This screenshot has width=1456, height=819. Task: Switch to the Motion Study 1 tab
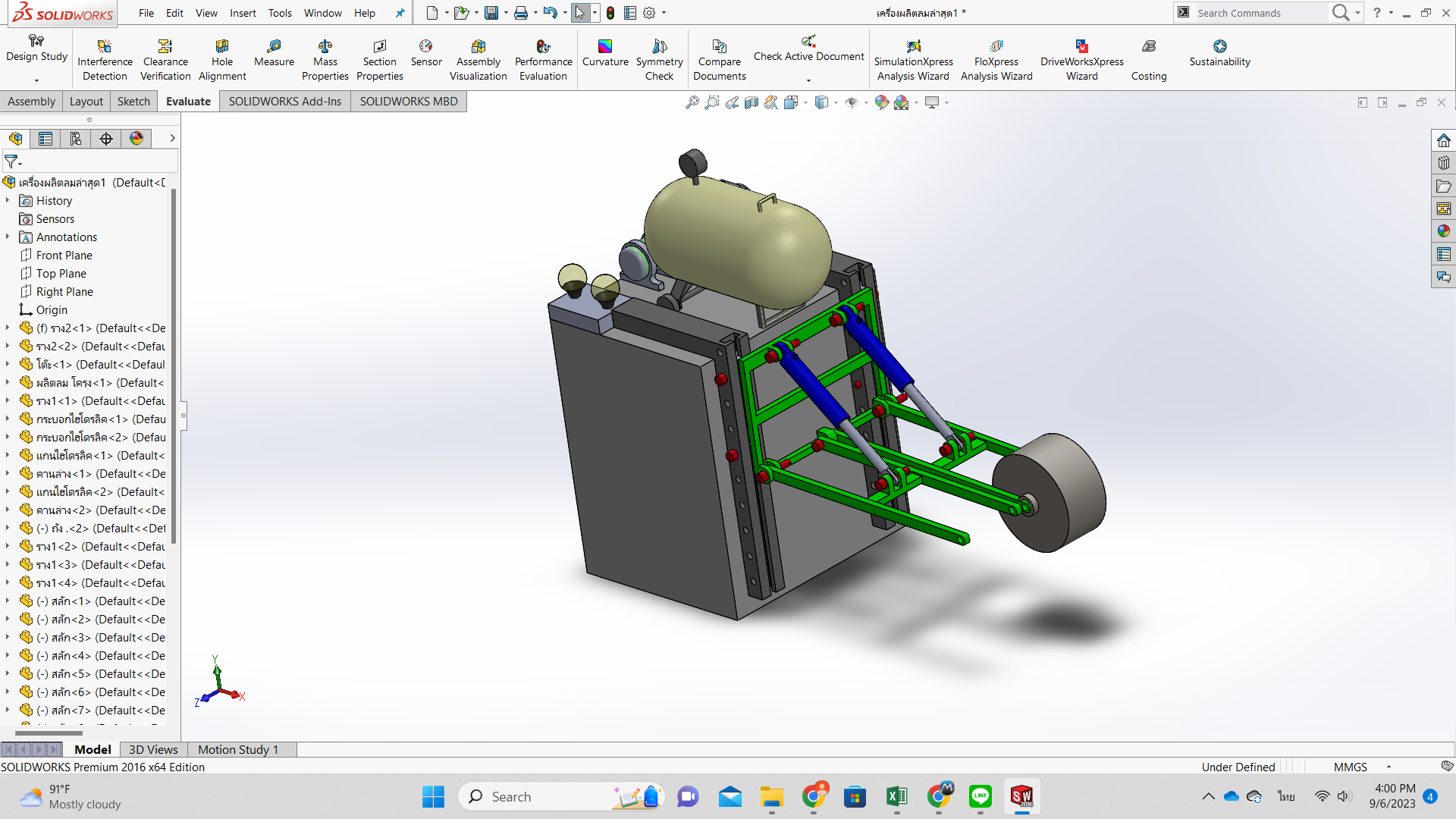coord(237,749)
